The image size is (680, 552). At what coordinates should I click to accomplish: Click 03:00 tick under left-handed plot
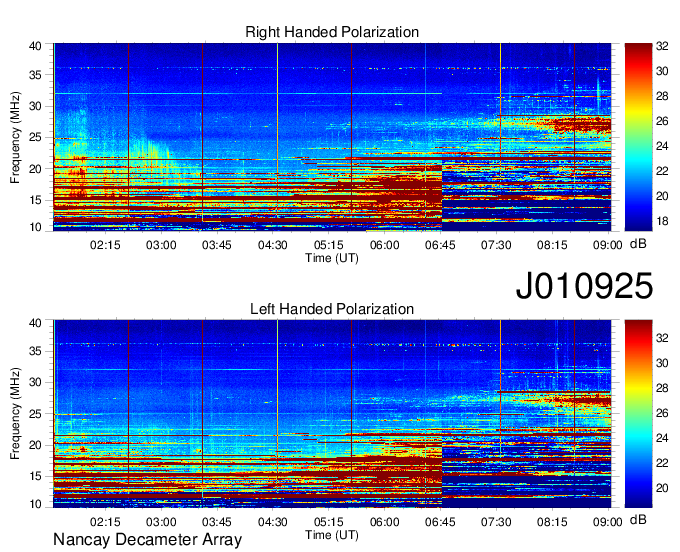point(161,521)
